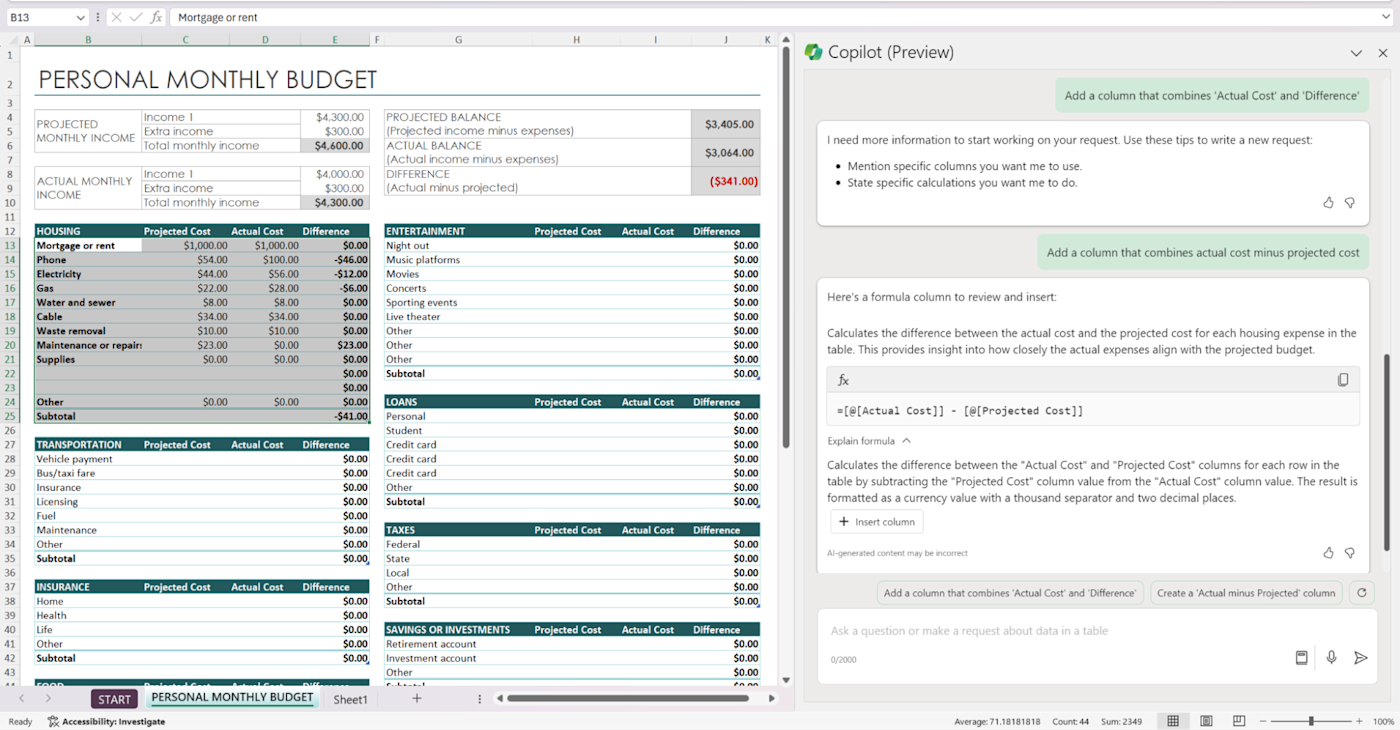Send the Copilot prompt with the arrow icon
1400x730 pixels.
[x=1360, y=658]
